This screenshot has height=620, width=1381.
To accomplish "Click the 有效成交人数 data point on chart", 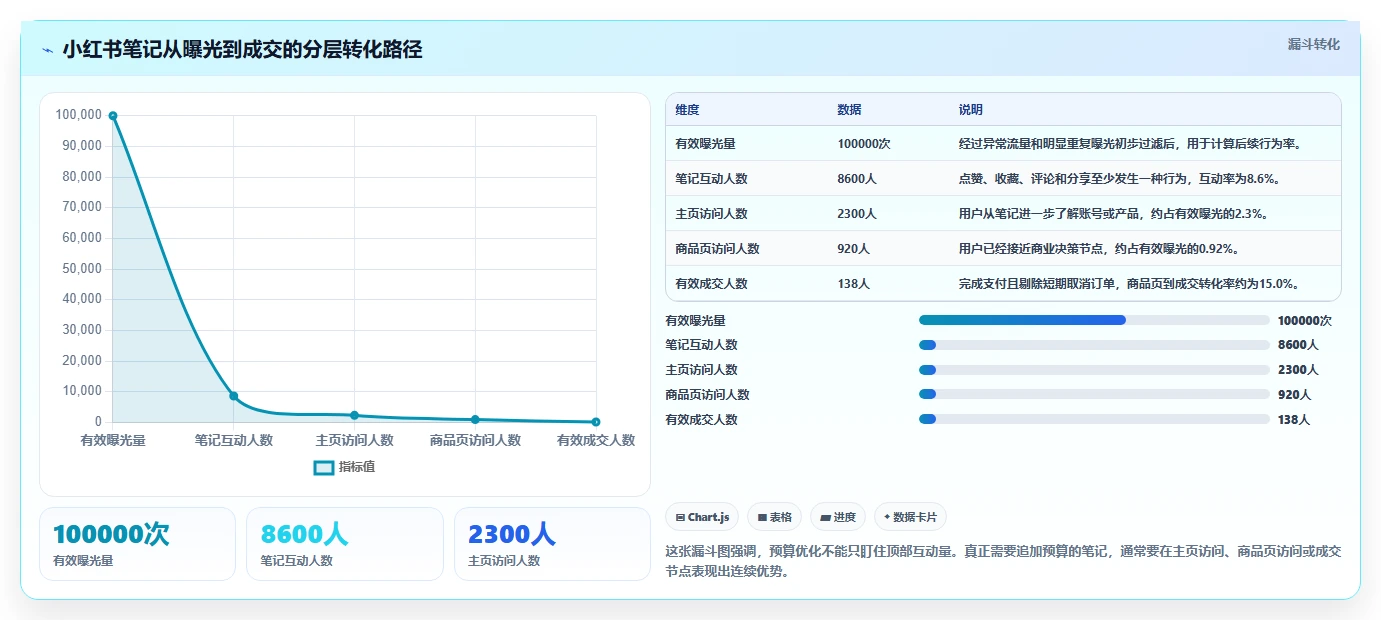I will pyautogui.click(x=596, y=422).
